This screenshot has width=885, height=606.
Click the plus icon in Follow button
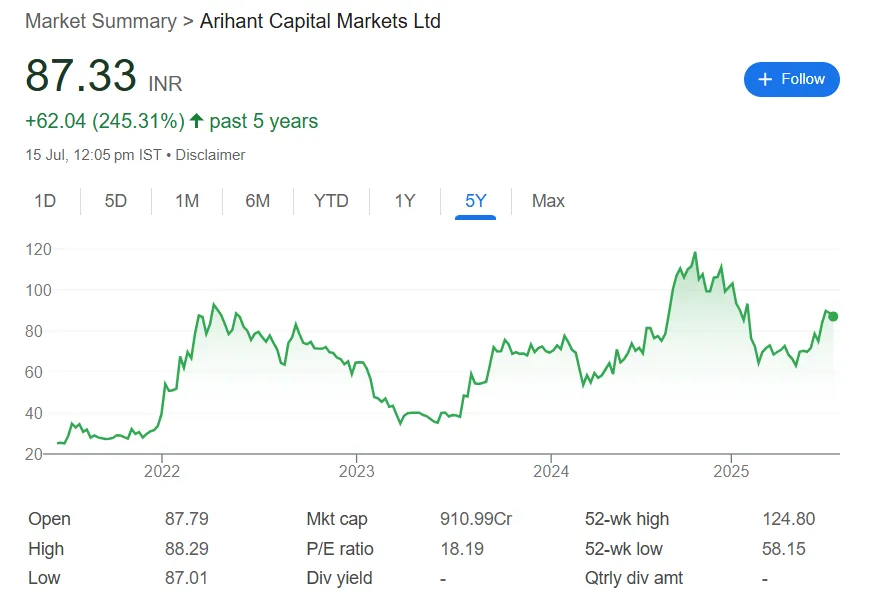765,80
